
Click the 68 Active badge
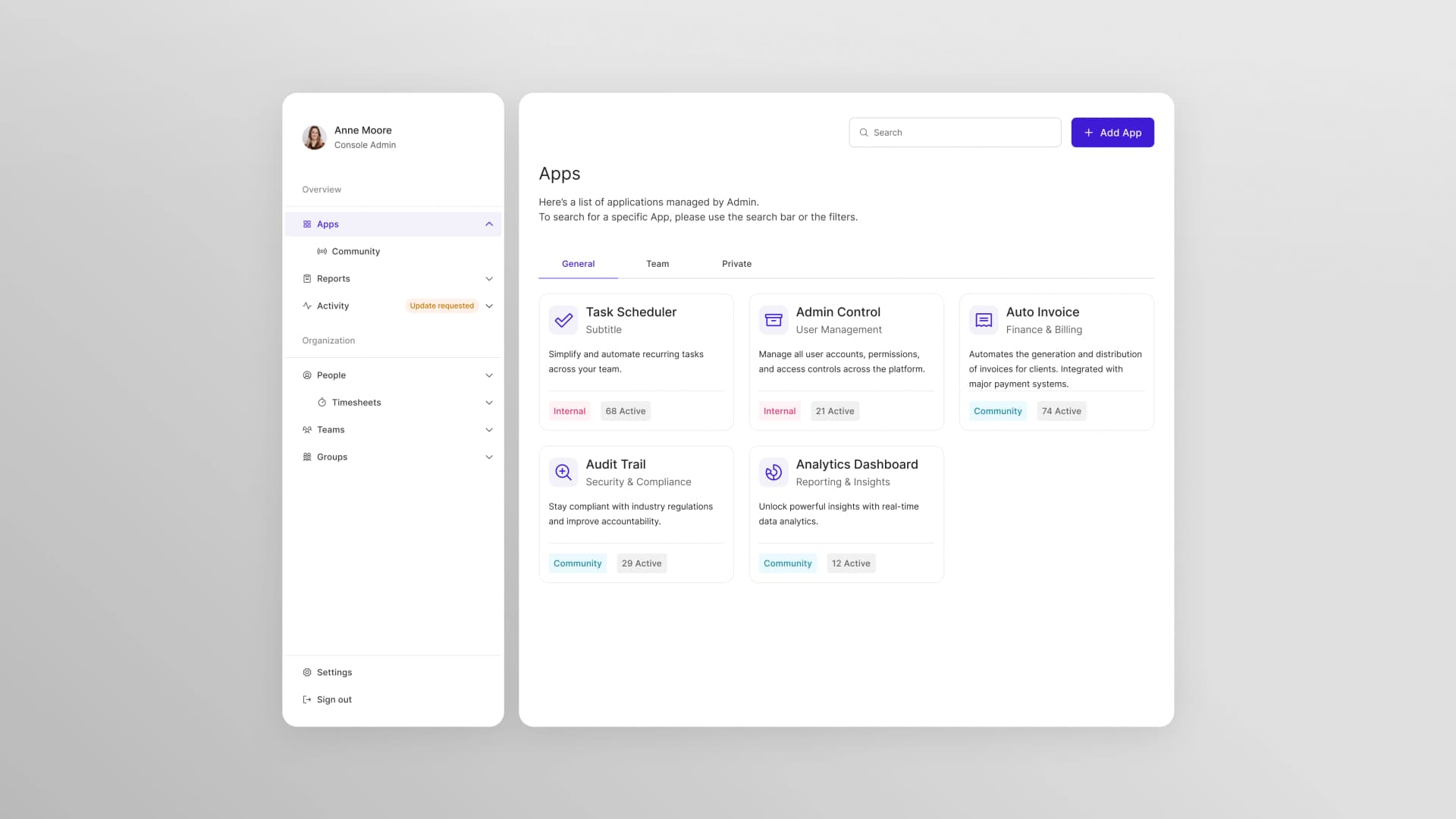coord(626,412)
